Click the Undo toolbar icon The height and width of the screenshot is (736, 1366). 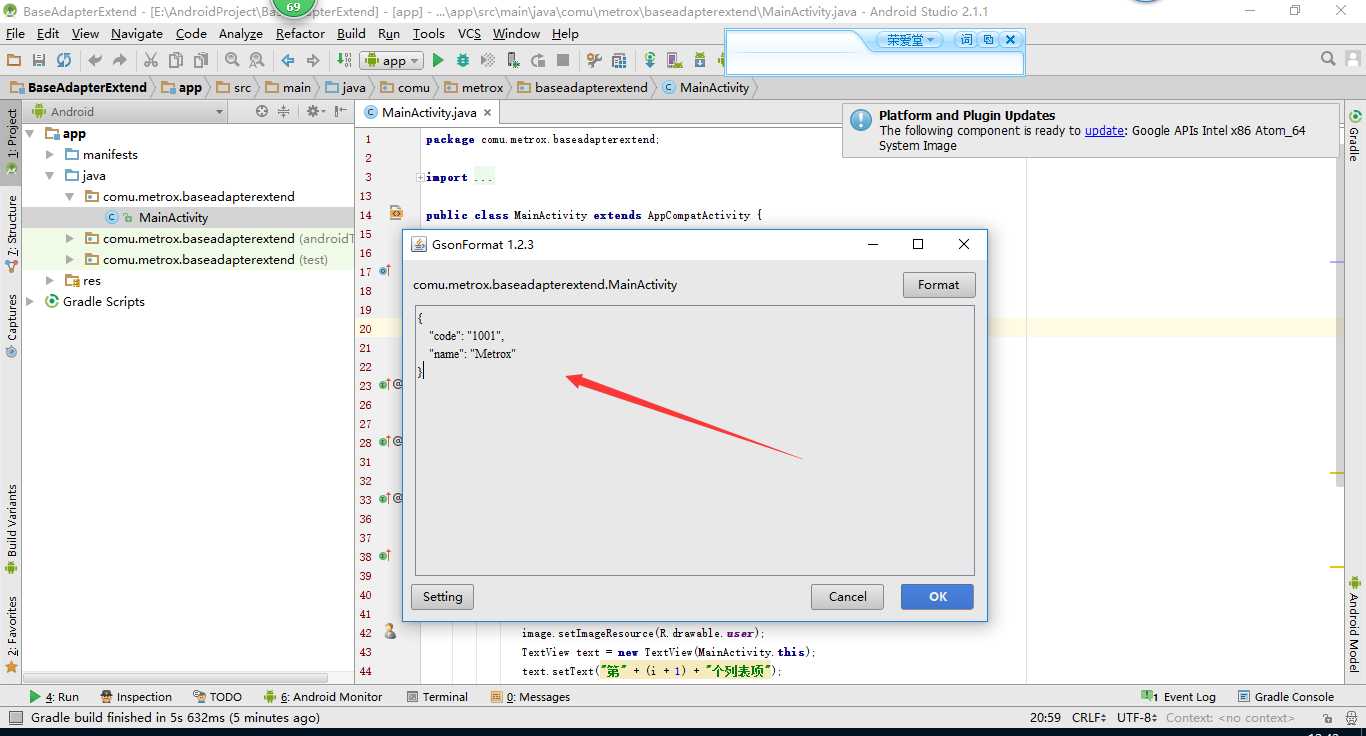click(95, 60)
